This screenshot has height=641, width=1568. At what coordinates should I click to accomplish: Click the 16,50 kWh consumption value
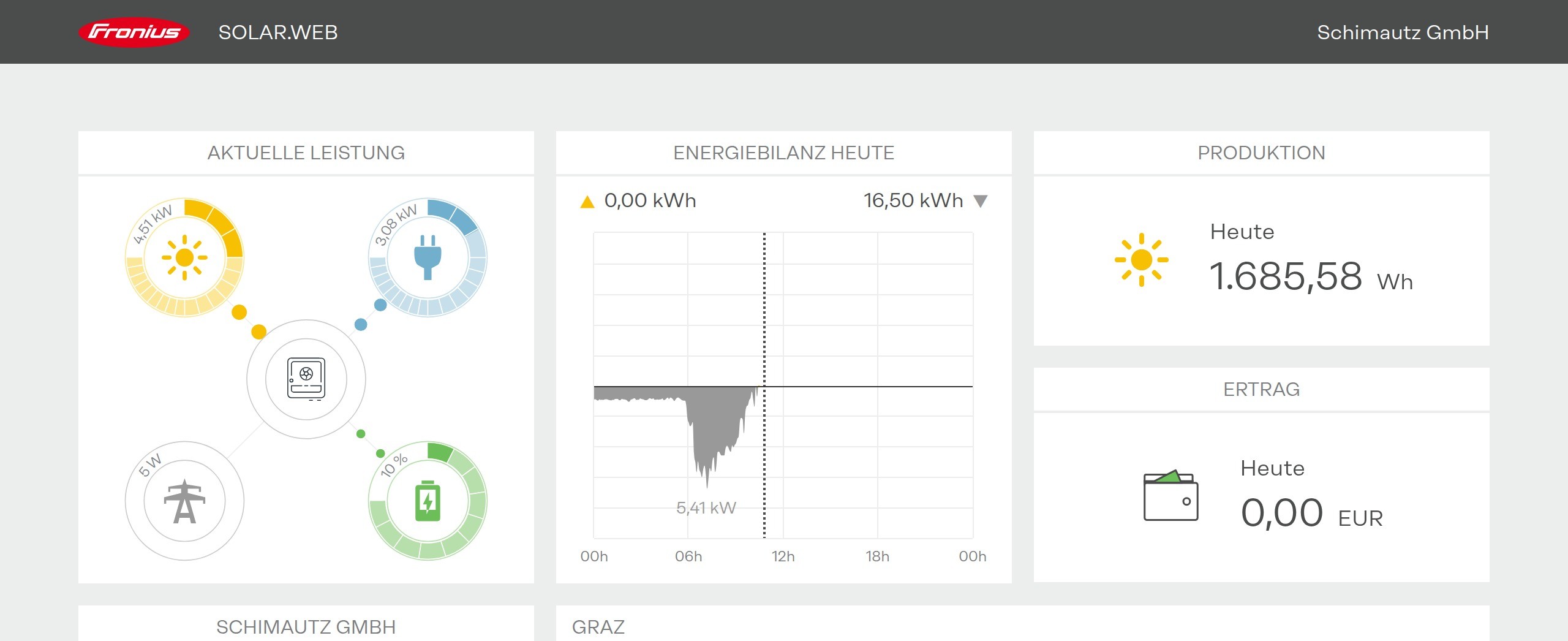[x=913, y=201]
